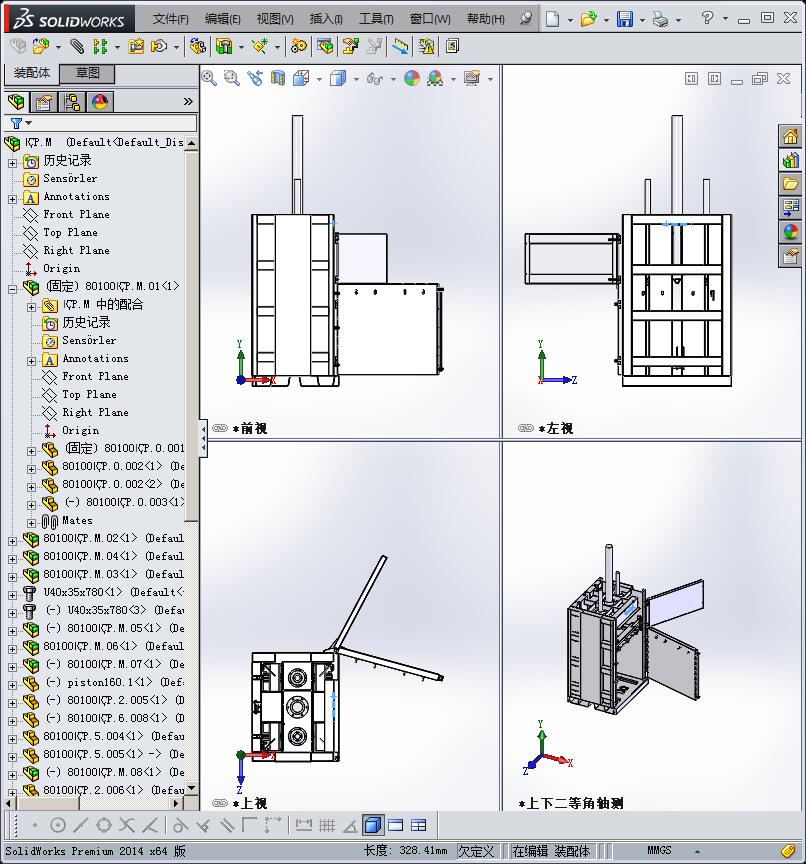This screenshot has width=806, height=864.
Task: Expand manager tabs with double chevron
Action: [x=188, y=101]
